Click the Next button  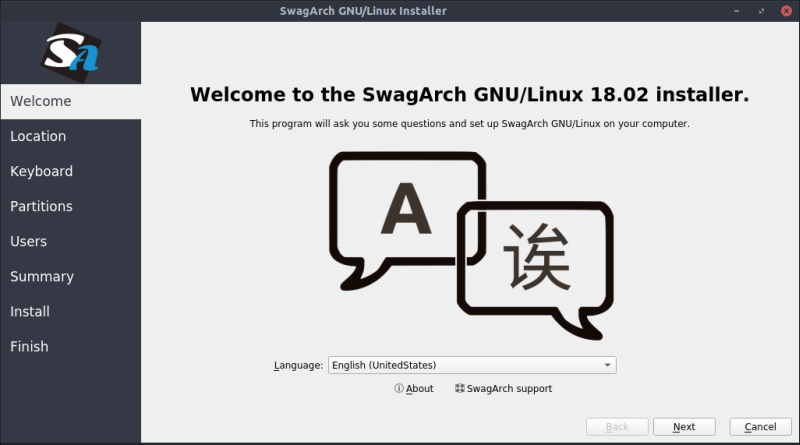tap(684, 427)
